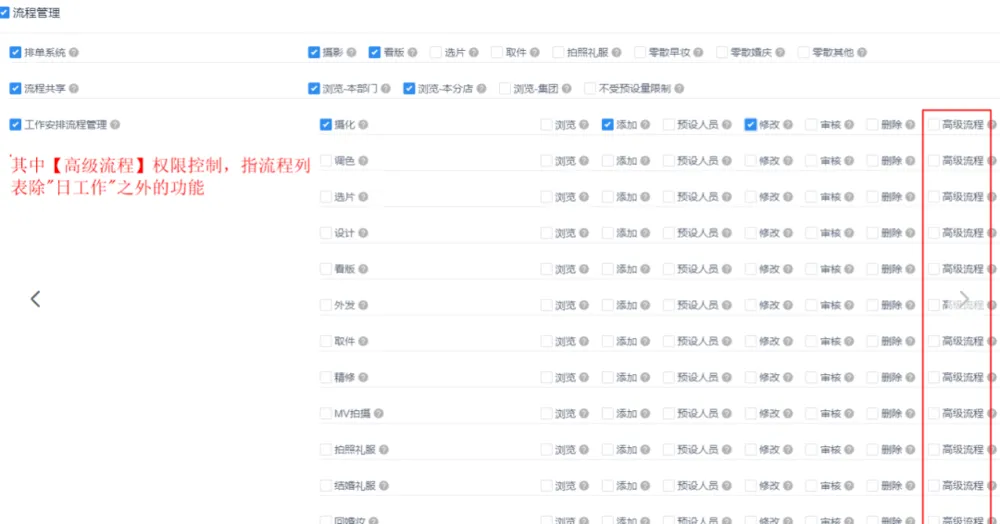Go to previous slide with left arrow
This screenshot has height=524, width=1000.
point(35,298)
